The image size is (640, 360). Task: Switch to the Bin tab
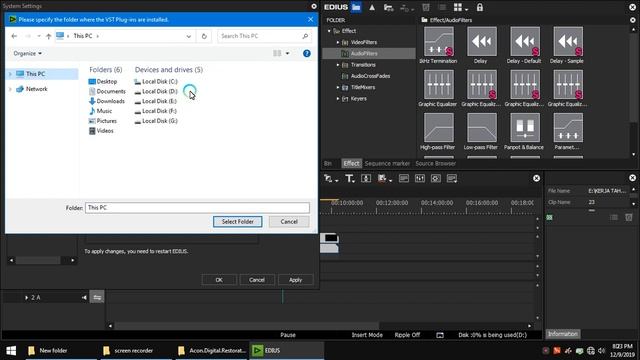[x=328, y=163]
